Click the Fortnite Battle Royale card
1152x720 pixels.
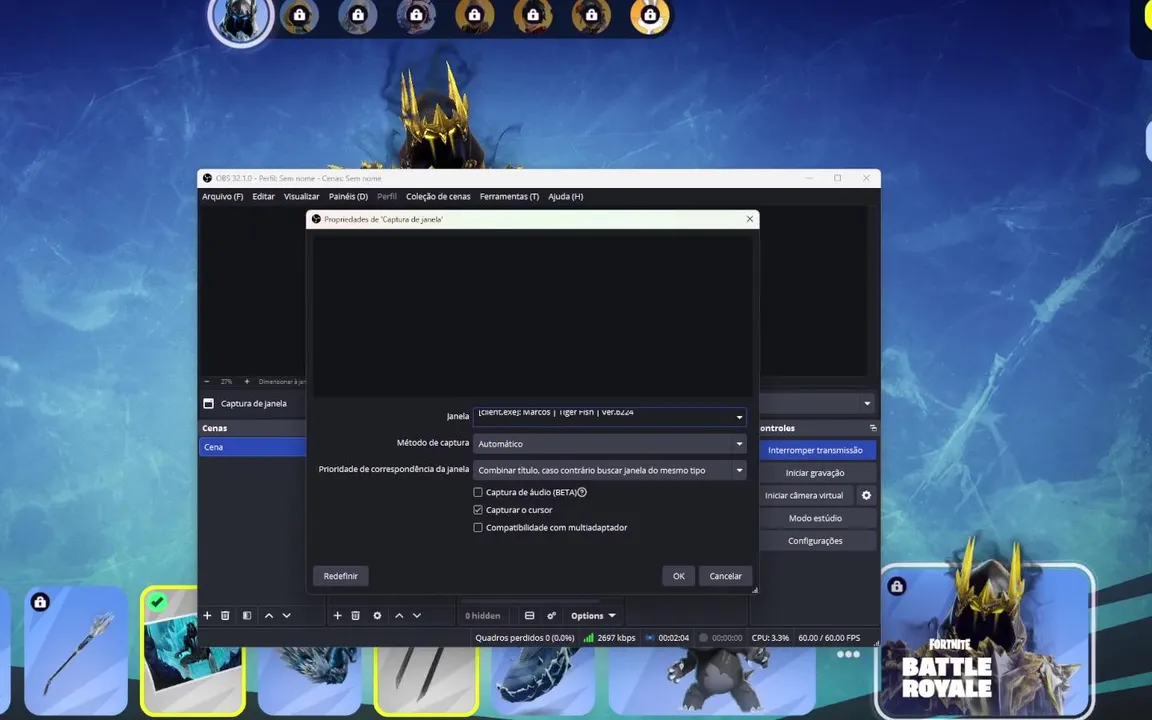(x=987, y=641)
